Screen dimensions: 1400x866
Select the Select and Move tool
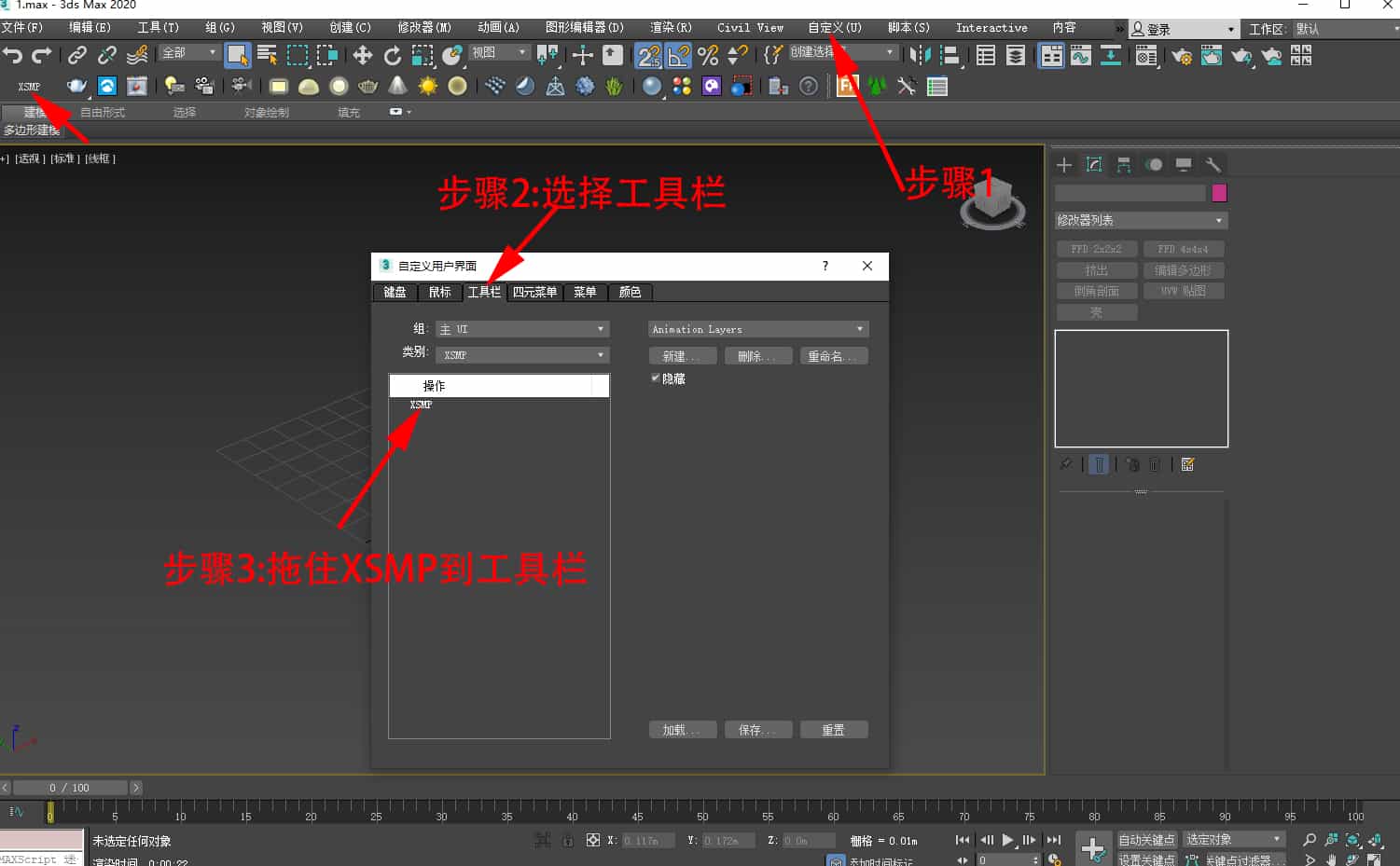click(x=363, y=56)
